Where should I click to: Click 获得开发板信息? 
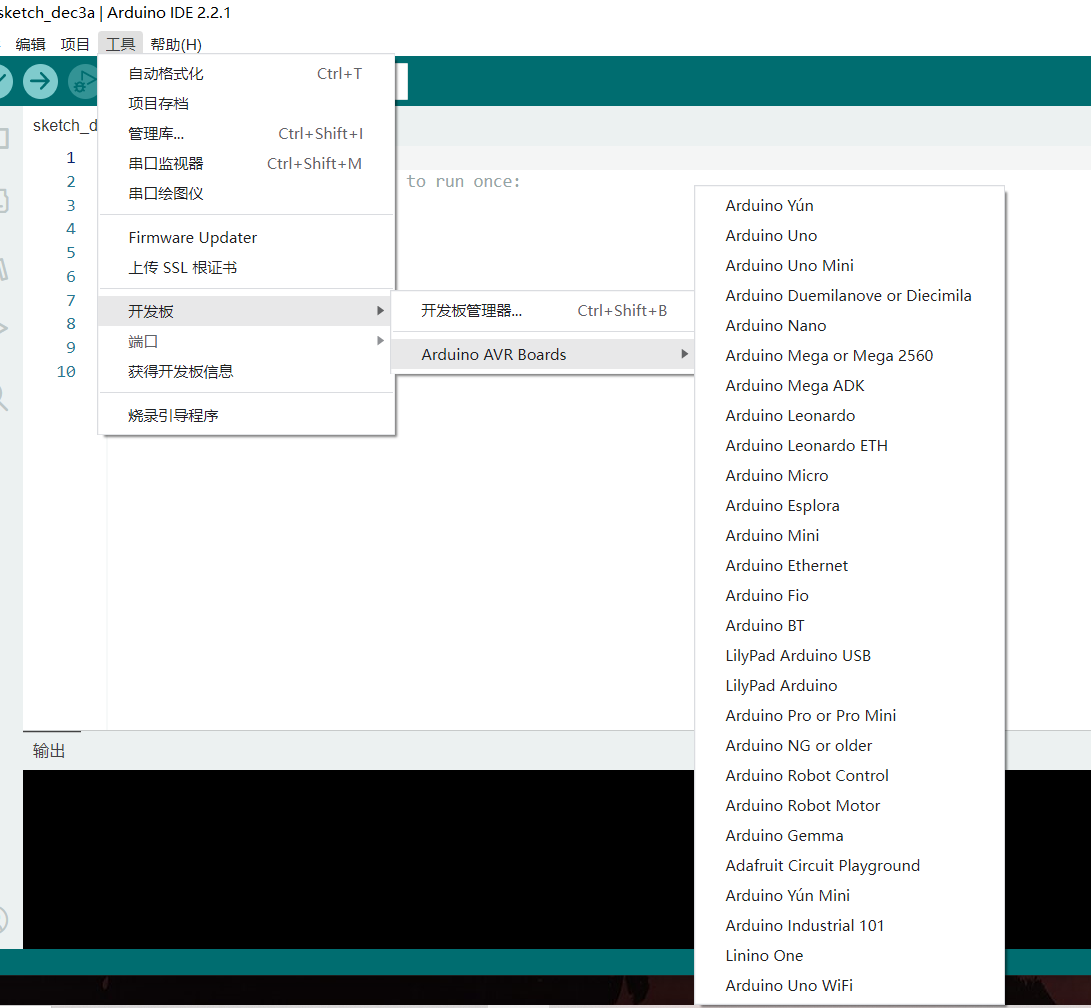click(246, 371)
